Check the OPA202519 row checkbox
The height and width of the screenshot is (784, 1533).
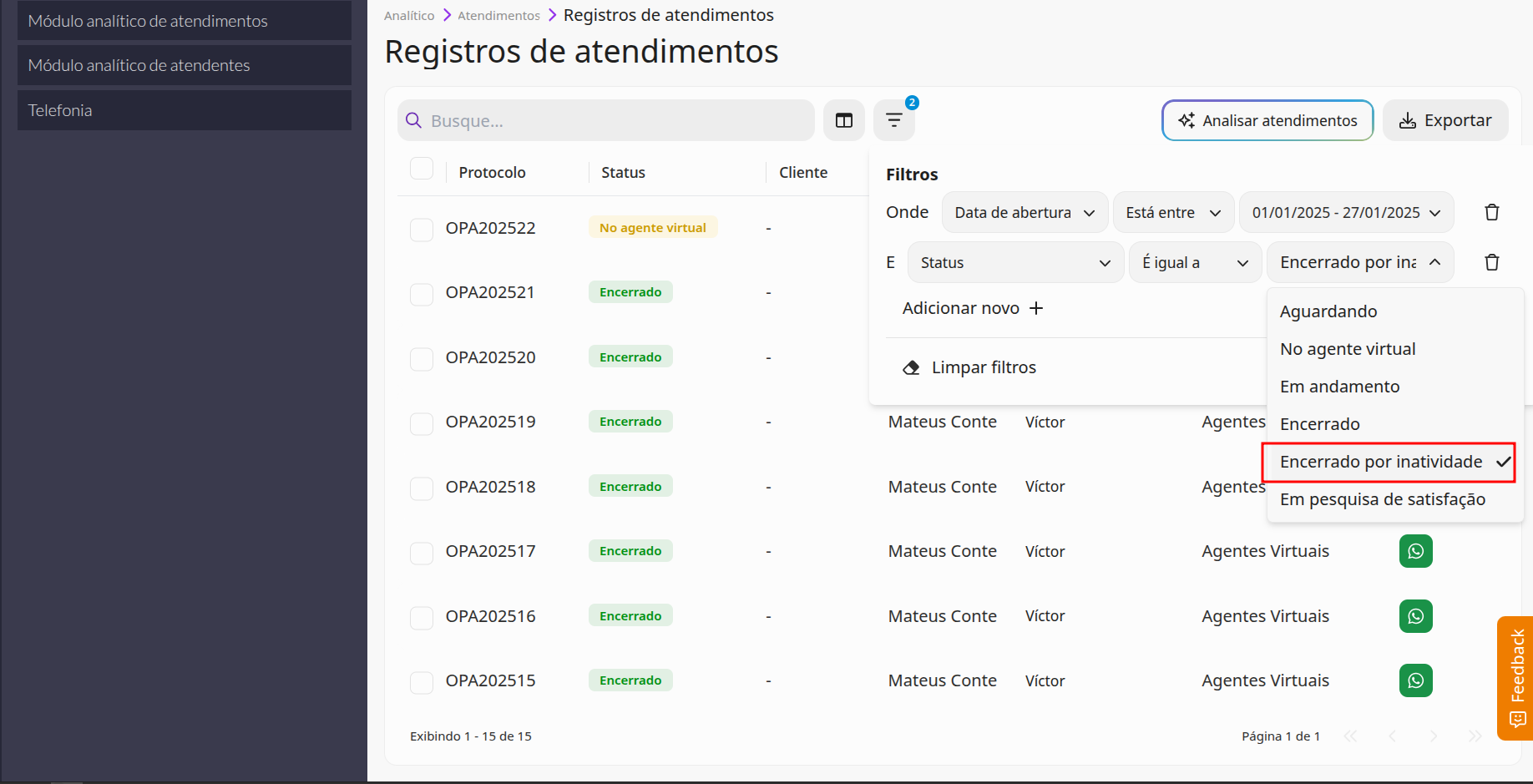coord(422,423)
